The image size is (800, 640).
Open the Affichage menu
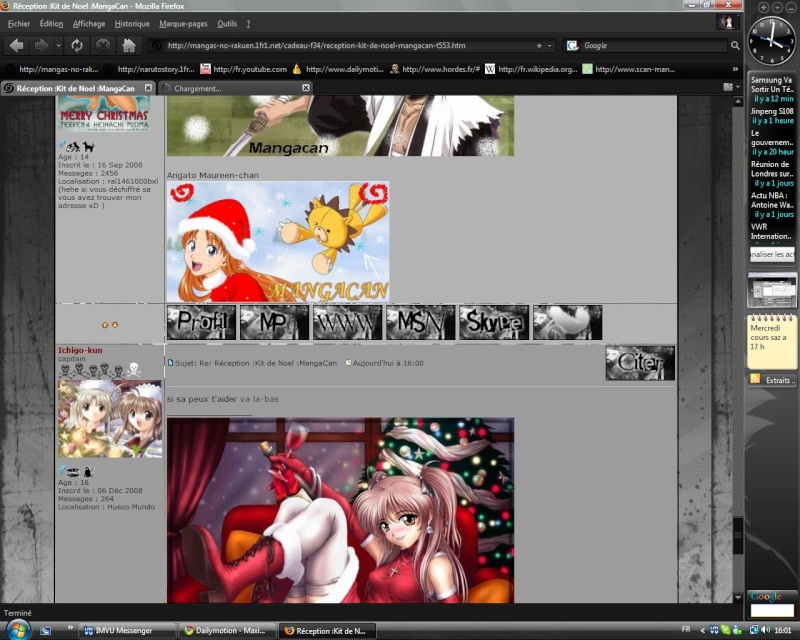pos(89,23)
